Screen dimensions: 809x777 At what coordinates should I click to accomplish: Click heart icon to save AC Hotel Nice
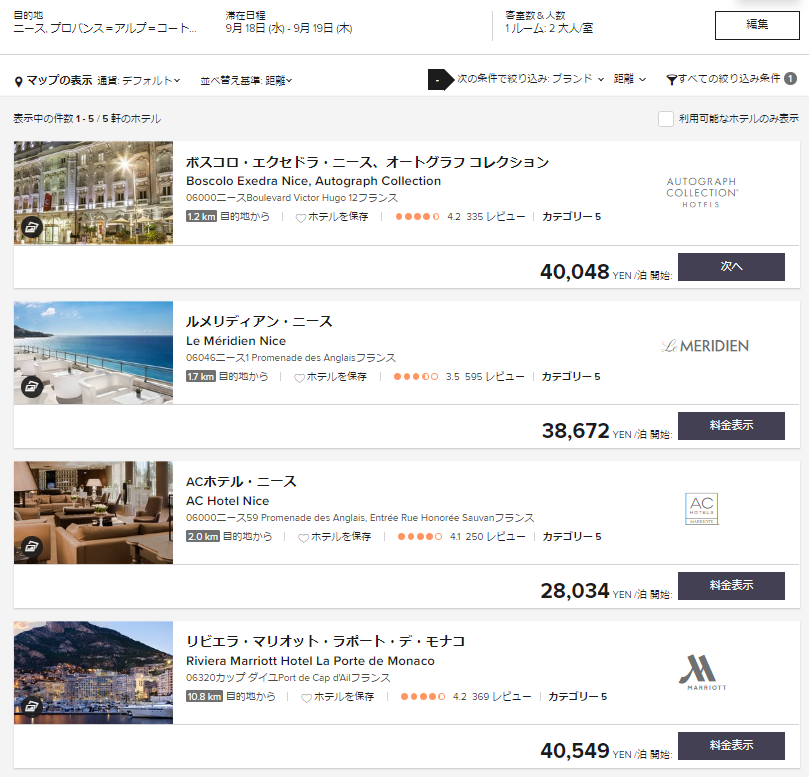(x=303, y=538)
